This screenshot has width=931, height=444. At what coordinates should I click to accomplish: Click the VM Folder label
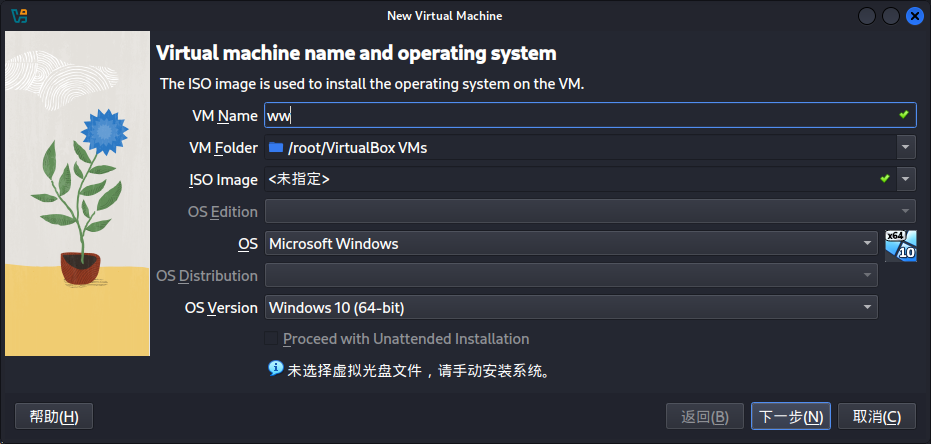[223, 148]
